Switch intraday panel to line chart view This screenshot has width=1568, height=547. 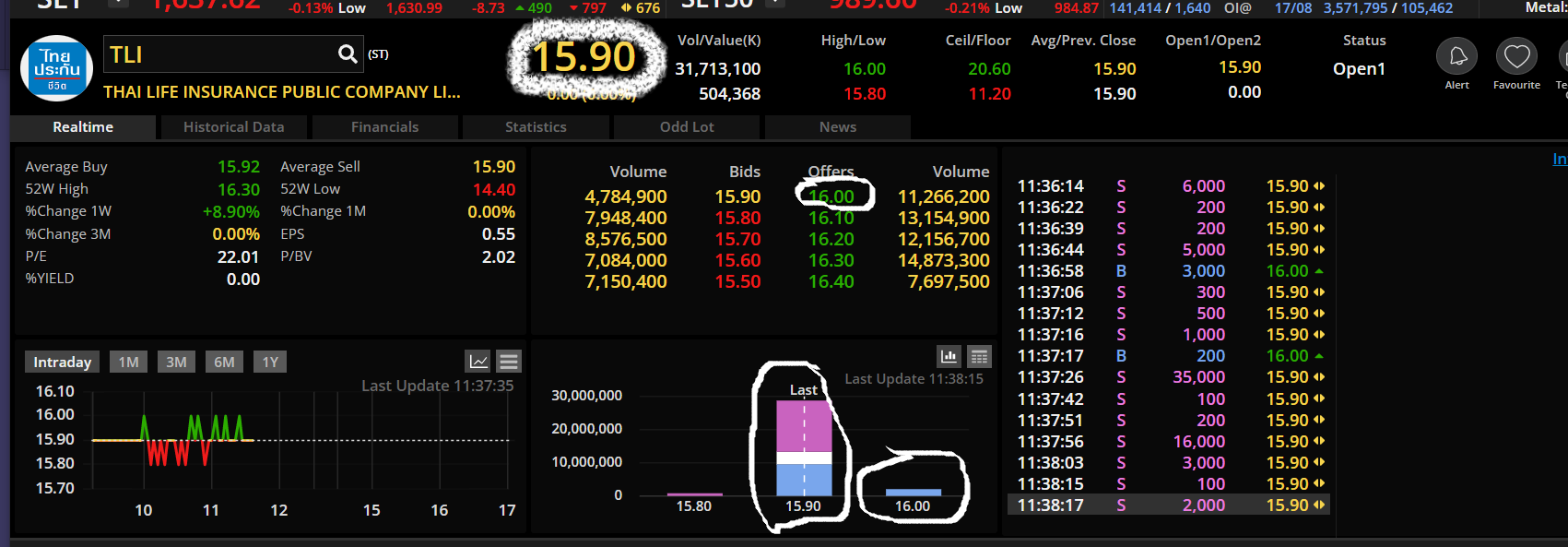point(478,362)
